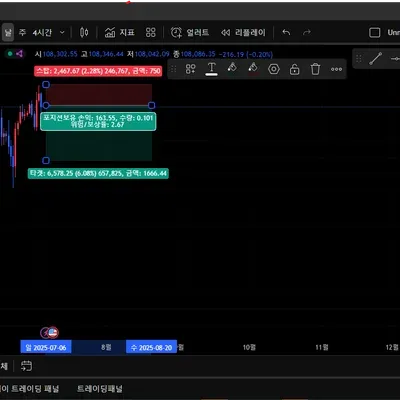Undo the last chart action
Image resolution: width=400 pixels, height=400 pixels.
click(x=286, y=32)
